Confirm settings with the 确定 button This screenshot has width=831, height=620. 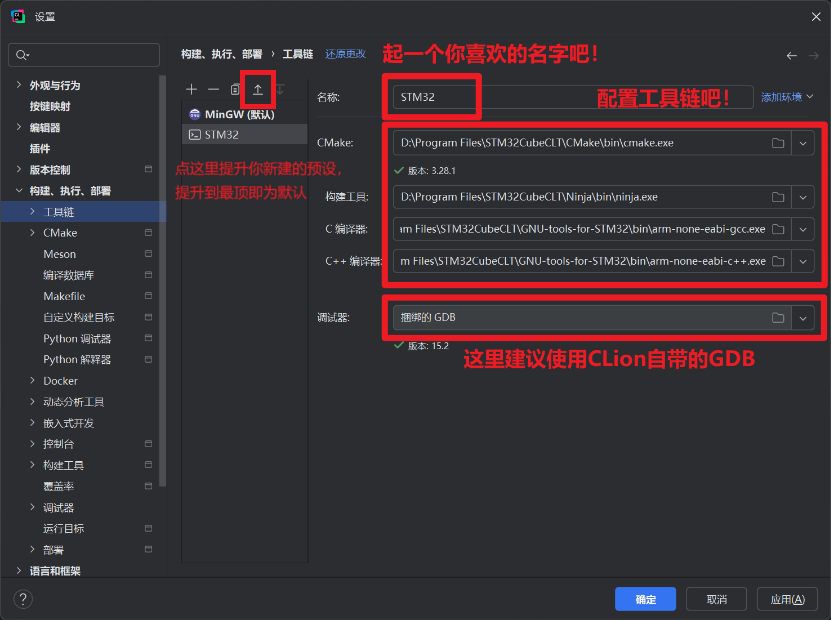pyautogui.click(x=645, y=599)
